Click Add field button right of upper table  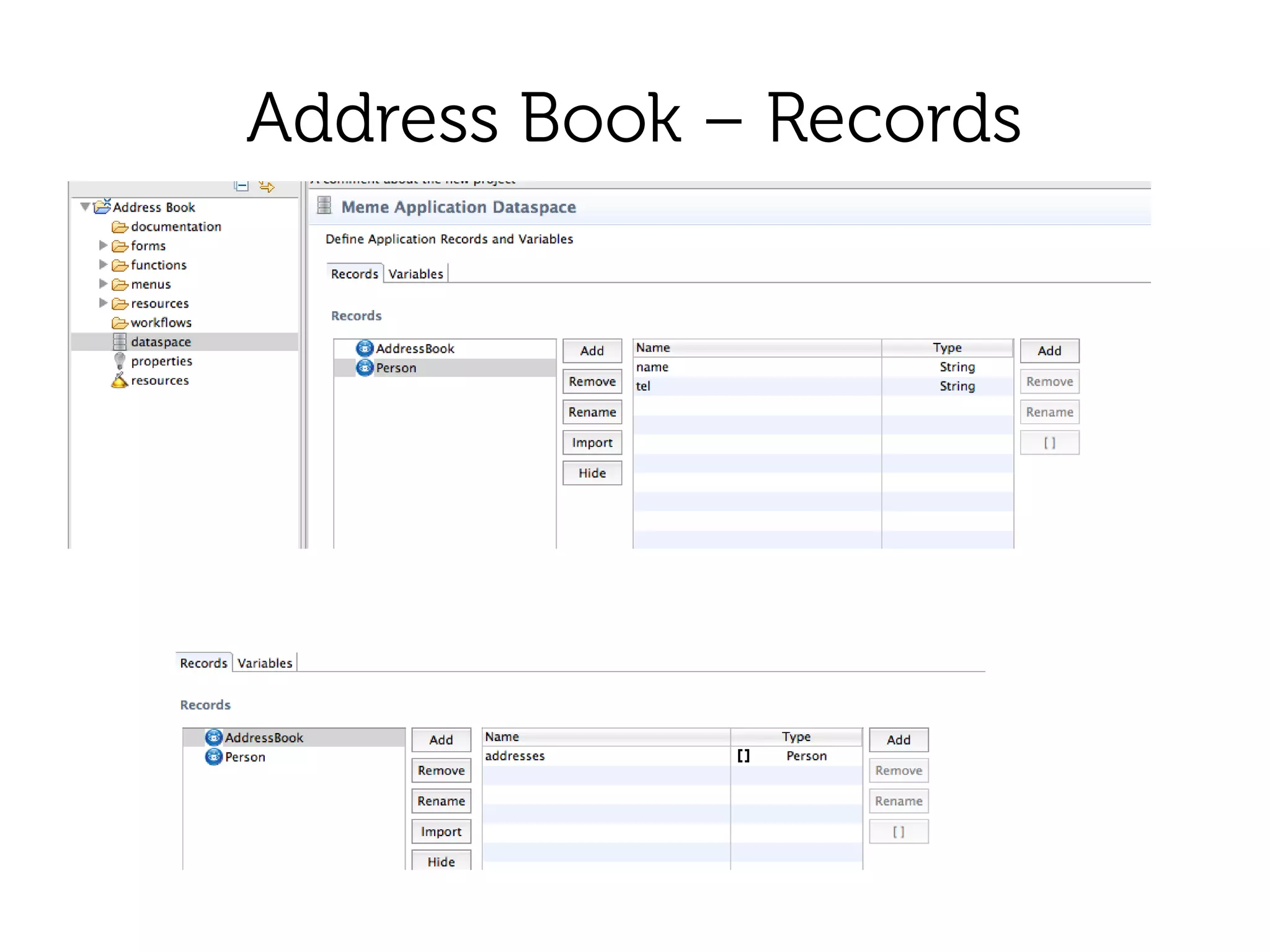(x=1050, y=350)
